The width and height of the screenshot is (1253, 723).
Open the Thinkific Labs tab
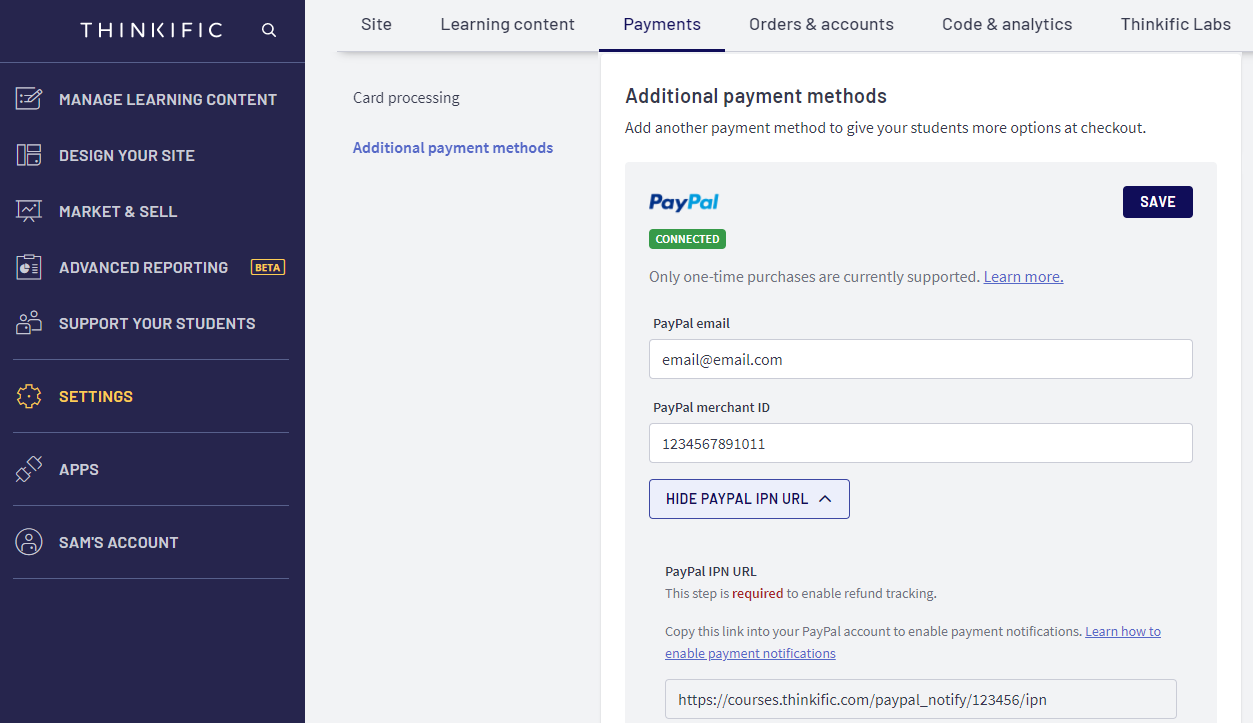click(x=1175, y=24)
